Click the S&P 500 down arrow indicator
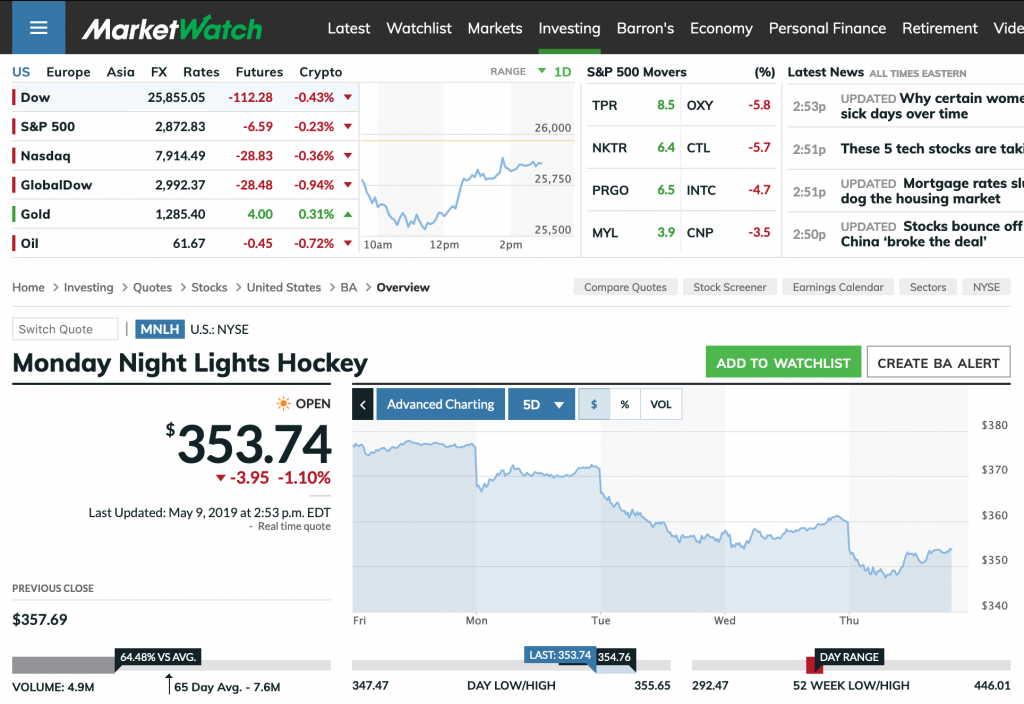Image resolution: width=1024 pixels, height=704 pixels. (348, 127)
